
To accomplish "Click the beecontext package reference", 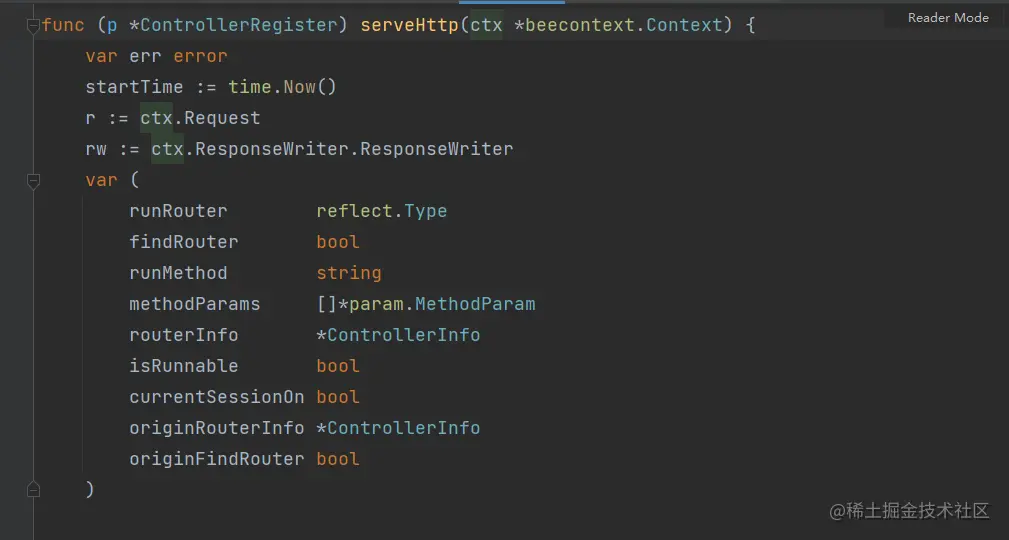I will [580, 25].
